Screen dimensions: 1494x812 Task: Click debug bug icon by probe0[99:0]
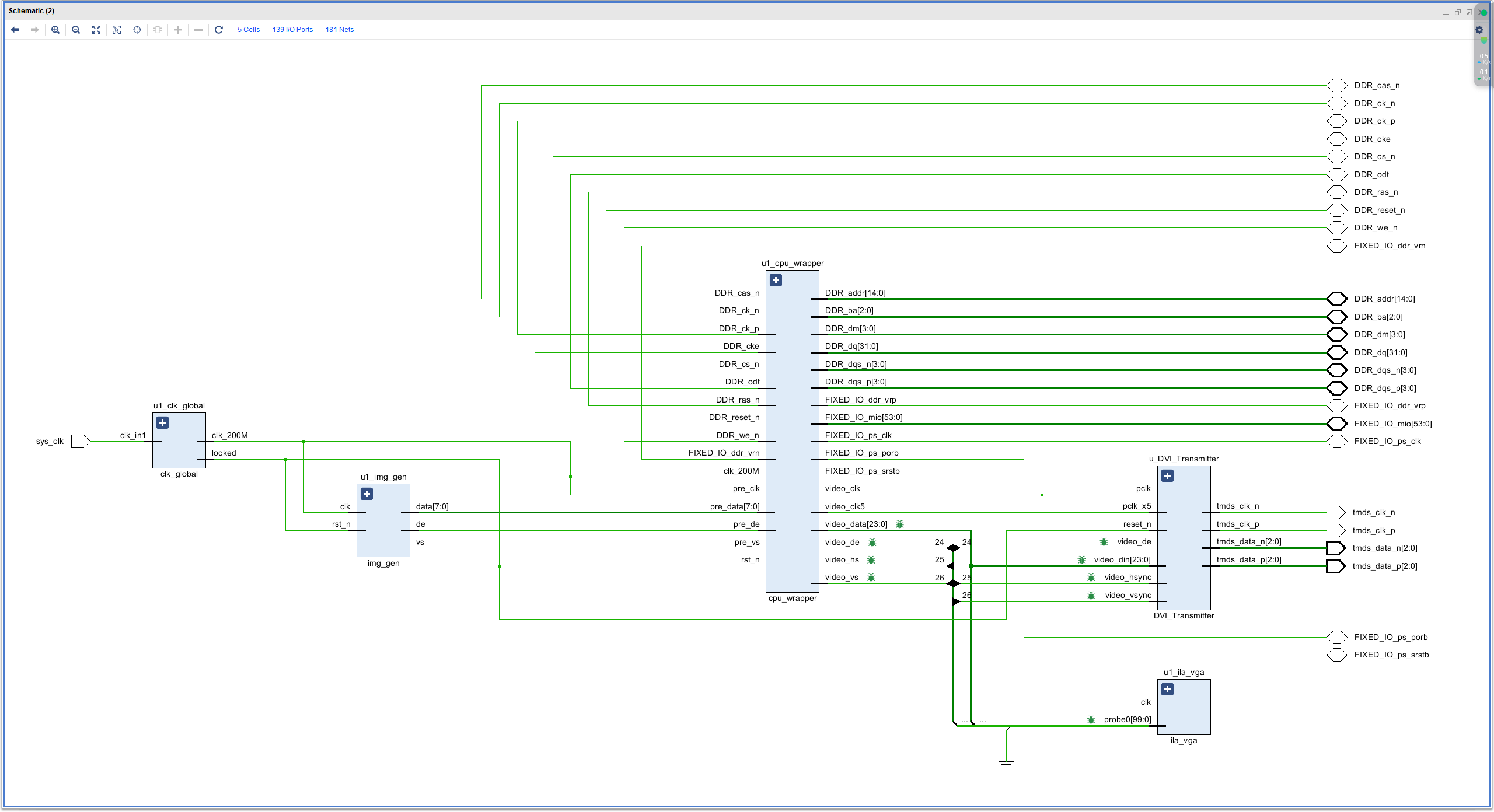click(1091, 720)
